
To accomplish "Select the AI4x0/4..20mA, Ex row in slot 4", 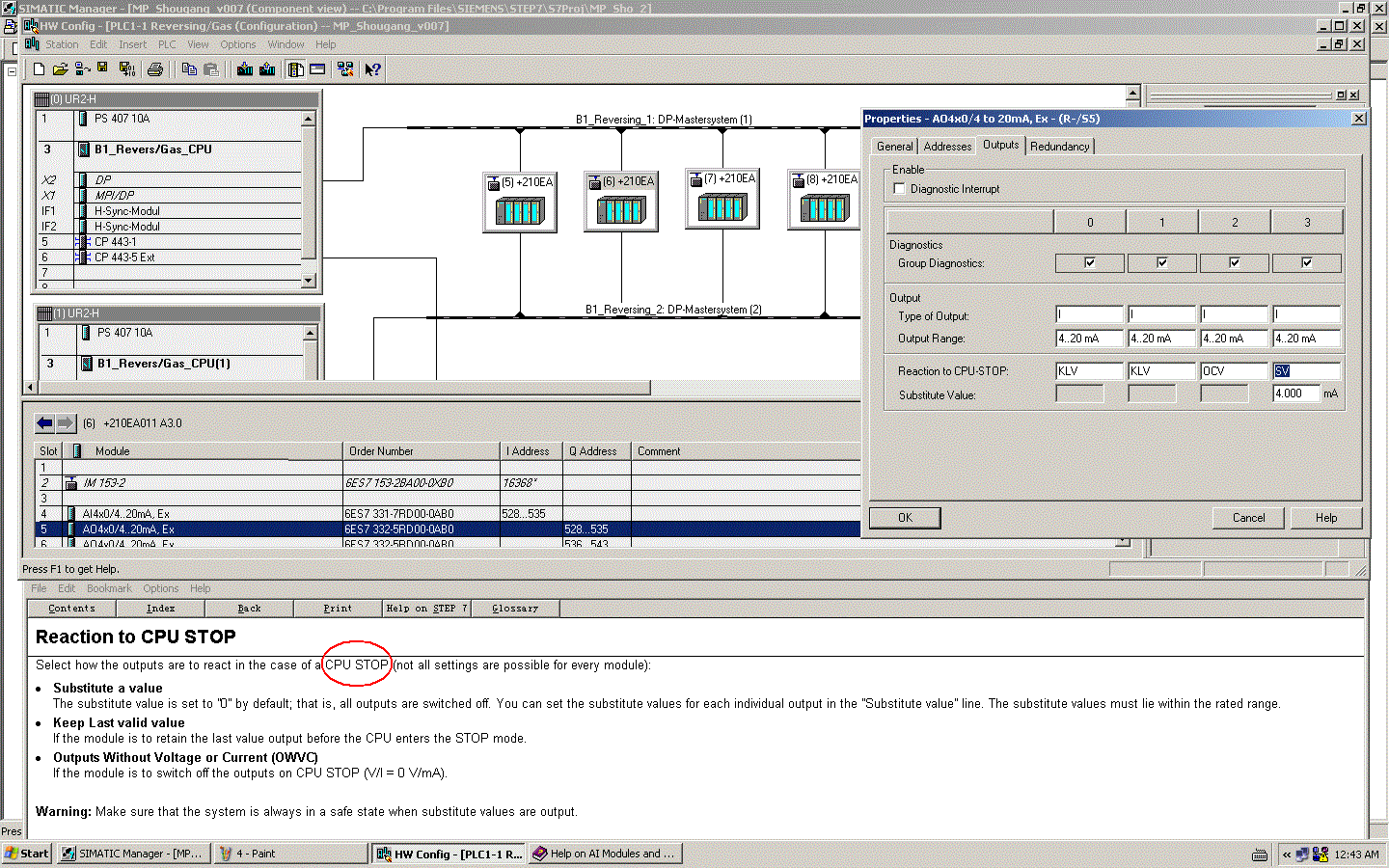I will 448,514.
